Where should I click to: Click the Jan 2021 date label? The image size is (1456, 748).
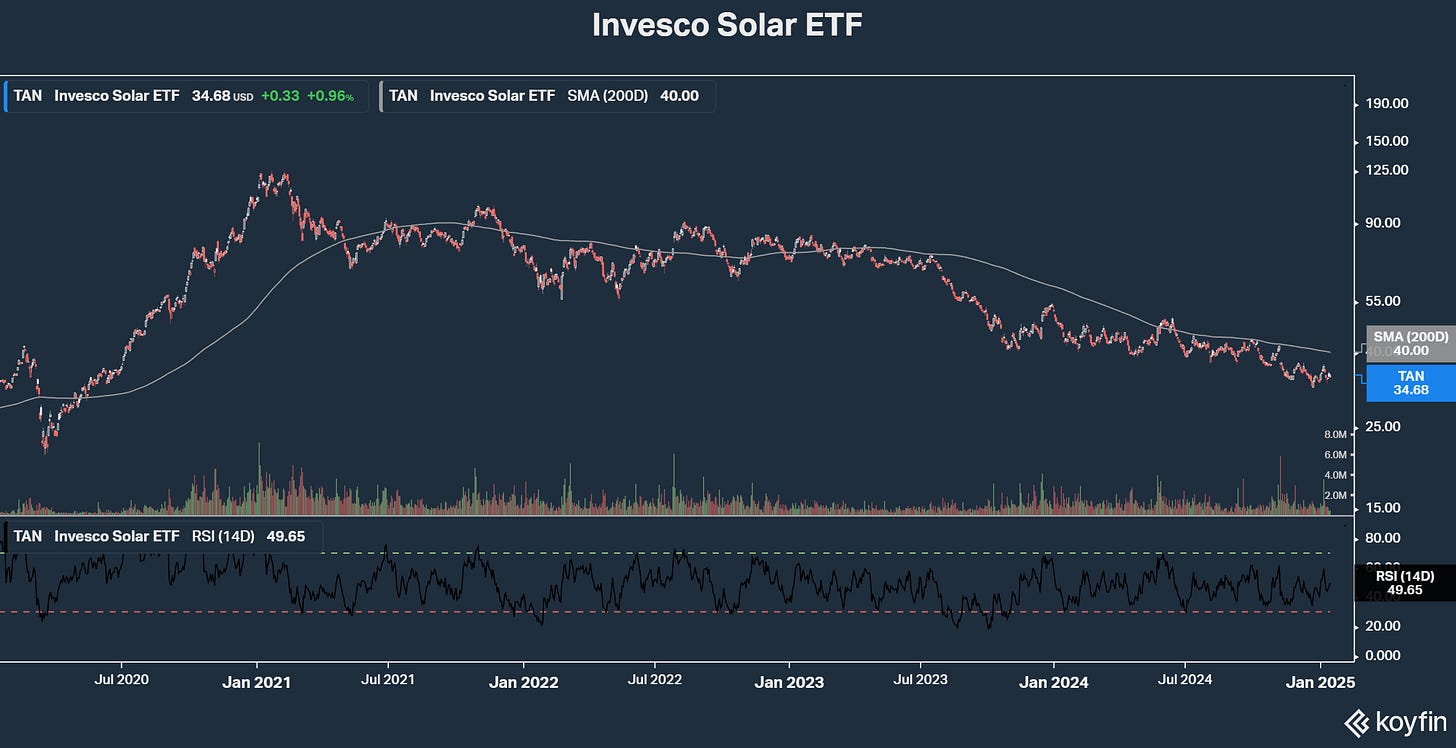[257, 683]
